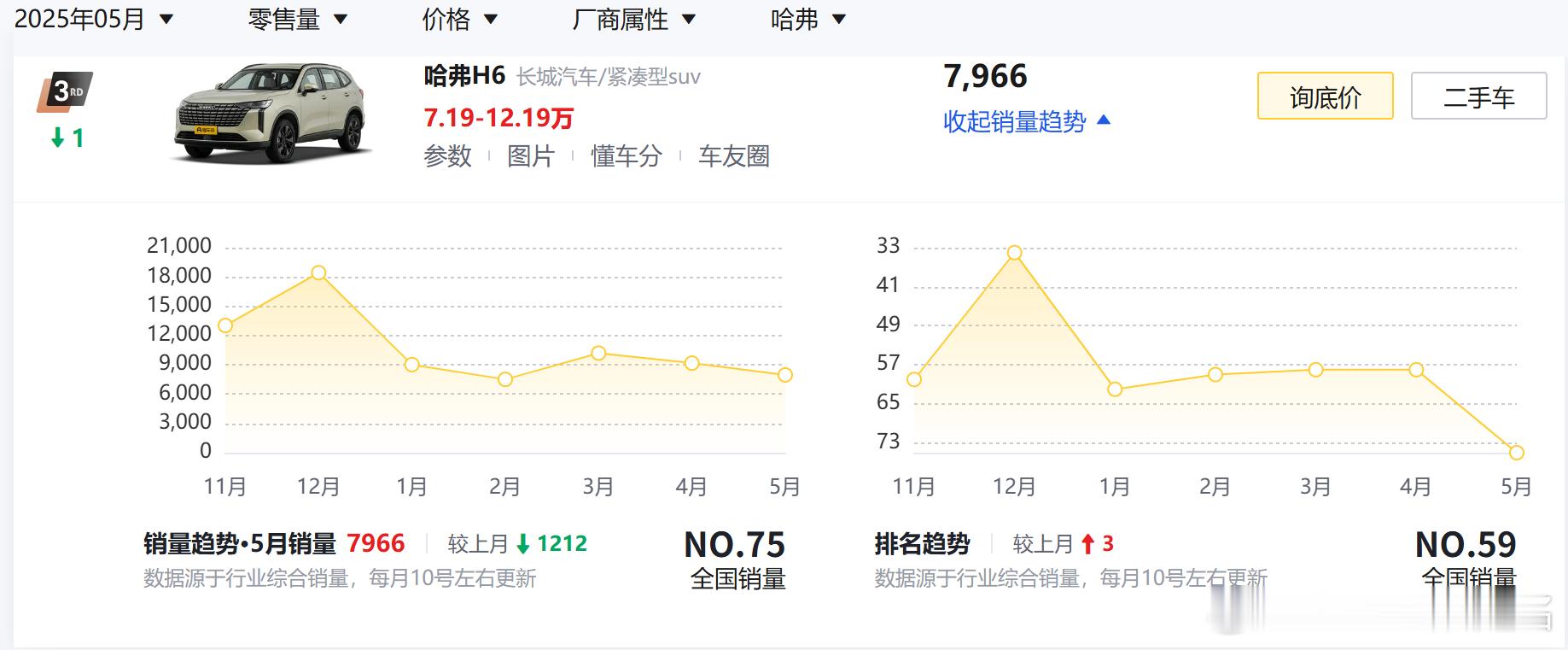Select the 4月 point on sales chart
Viewport: 1568px width, 650px height.
[x=691, y=363]
